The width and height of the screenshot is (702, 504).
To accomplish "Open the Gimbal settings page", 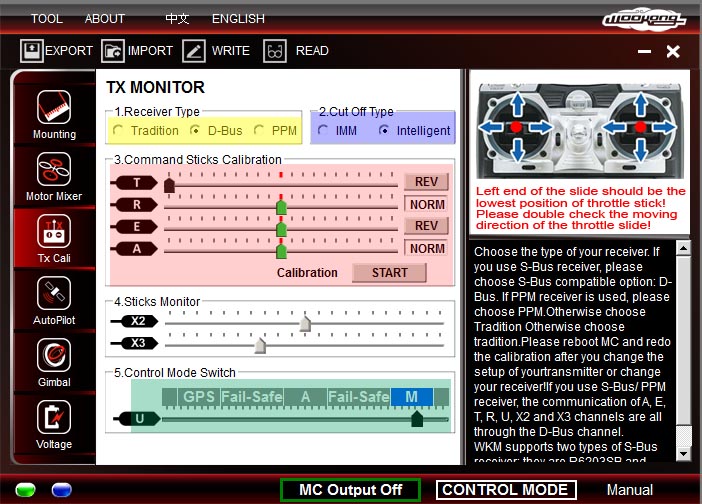I will coord(54,357).
